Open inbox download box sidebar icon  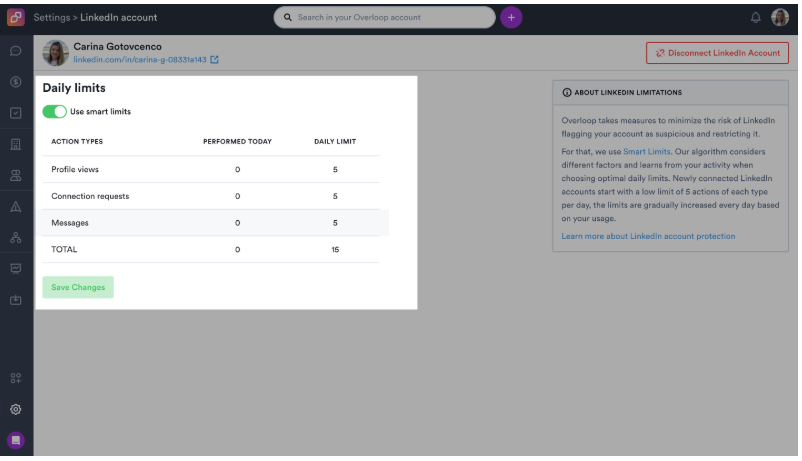point(16,300)
